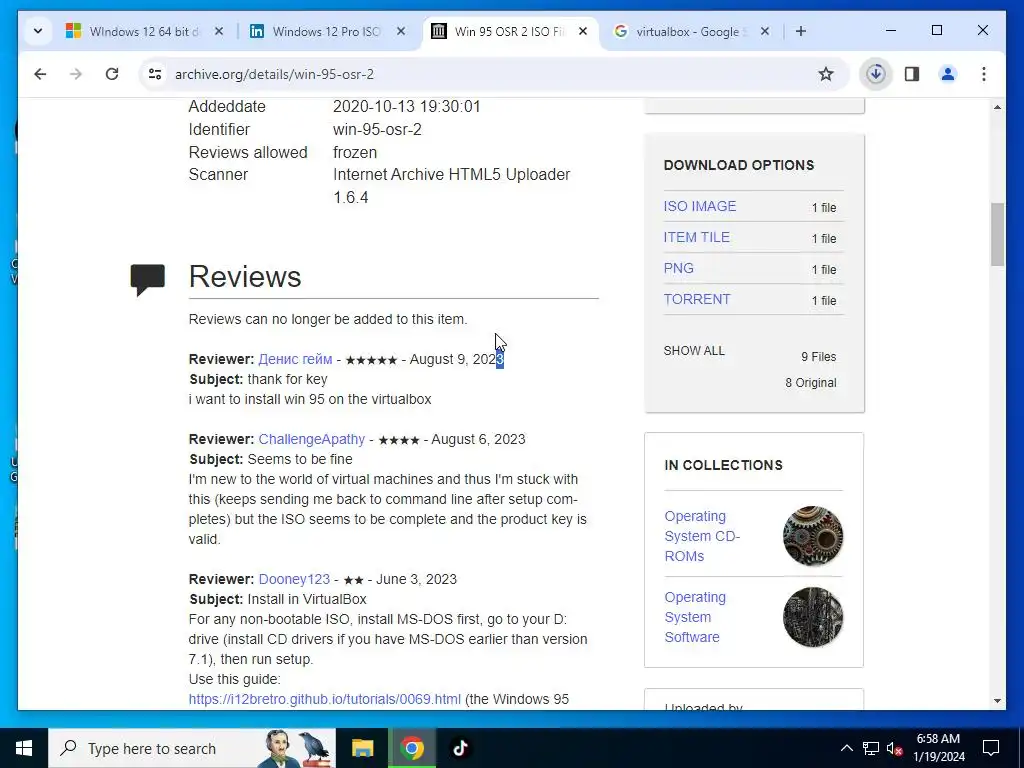Show hidden system tray icons
Screen dimensions: 1024x768
[x=846, y=748]
